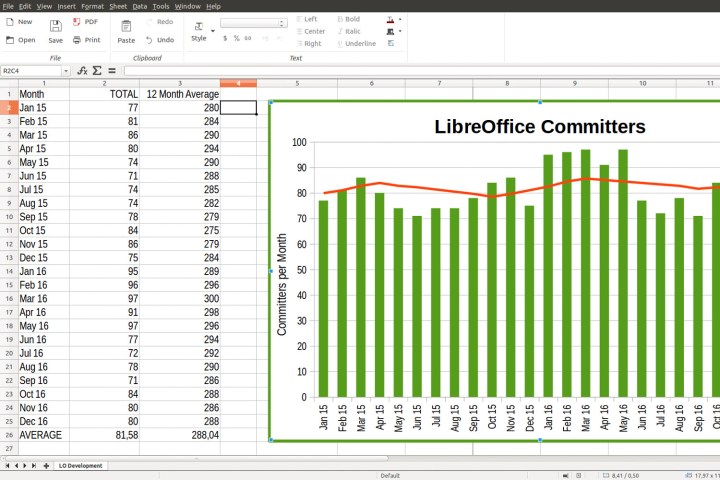Toggle Italic text formatting
The width and height of the screenshot is (720, 480).
pos(349,31)
